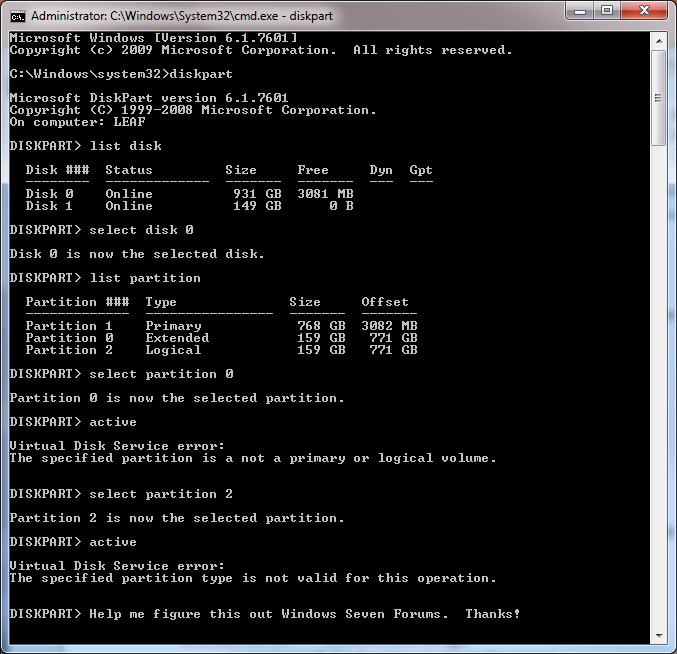Click the scrollbar up arrow
This screenshot has width=677, height=654.
pos(659,41)
